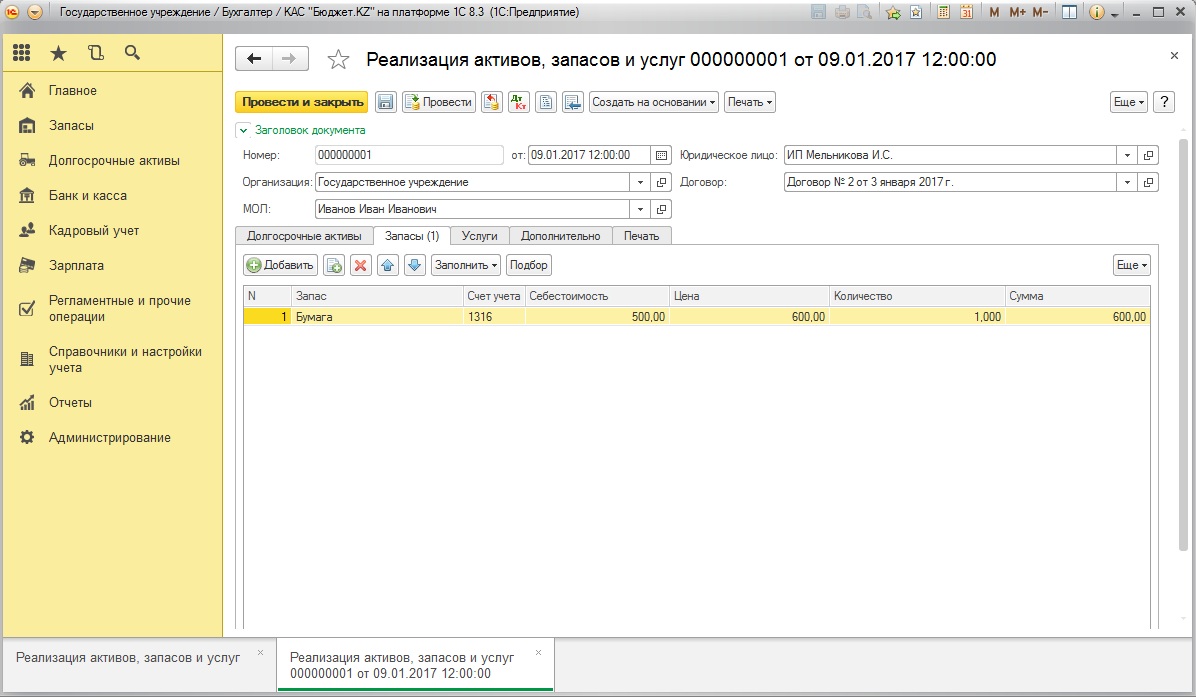The height and width of the screenshot is (697, 1196).
Task: Open the Печать tab
Action: (x=641, y=236)
